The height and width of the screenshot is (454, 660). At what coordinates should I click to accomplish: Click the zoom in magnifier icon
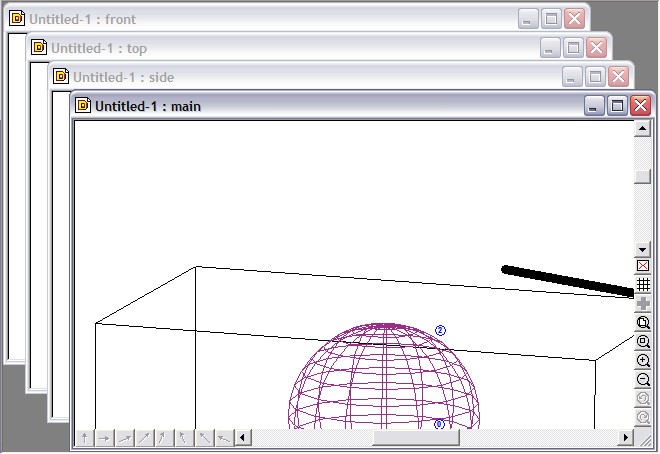(x=643, y=361)
